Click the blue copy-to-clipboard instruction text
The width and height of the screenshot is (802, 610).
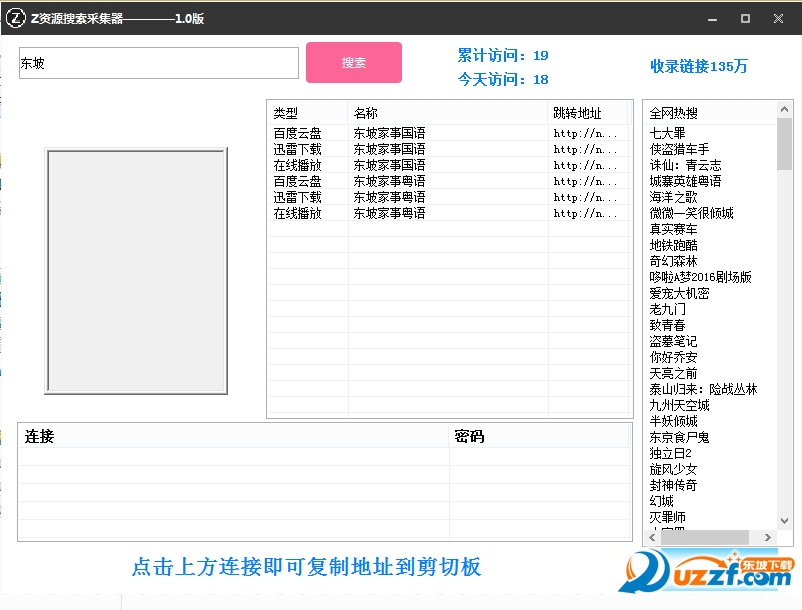coord(306,567)
